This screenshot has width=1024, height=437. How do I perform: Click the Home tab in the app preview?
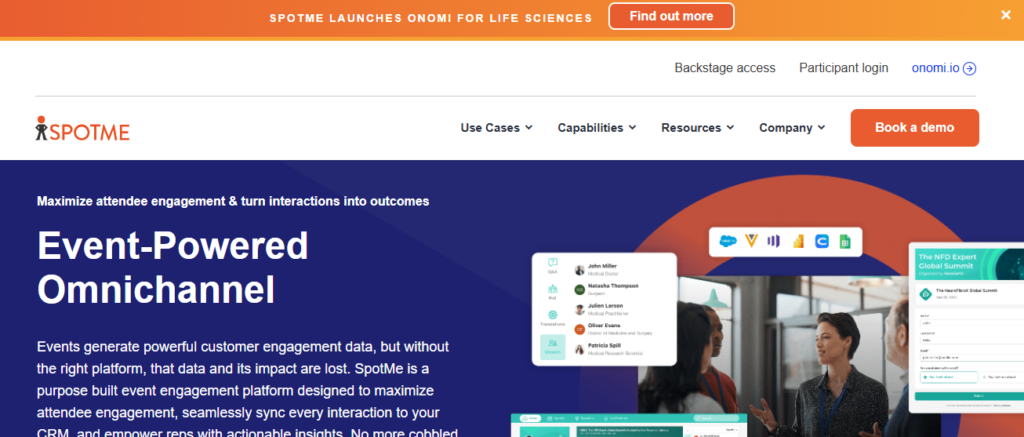click(x=530, y=418)
